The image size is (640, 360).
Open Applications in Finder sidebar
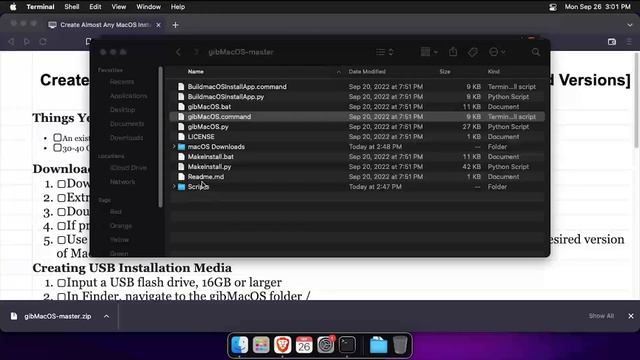[x=128, y=96]
